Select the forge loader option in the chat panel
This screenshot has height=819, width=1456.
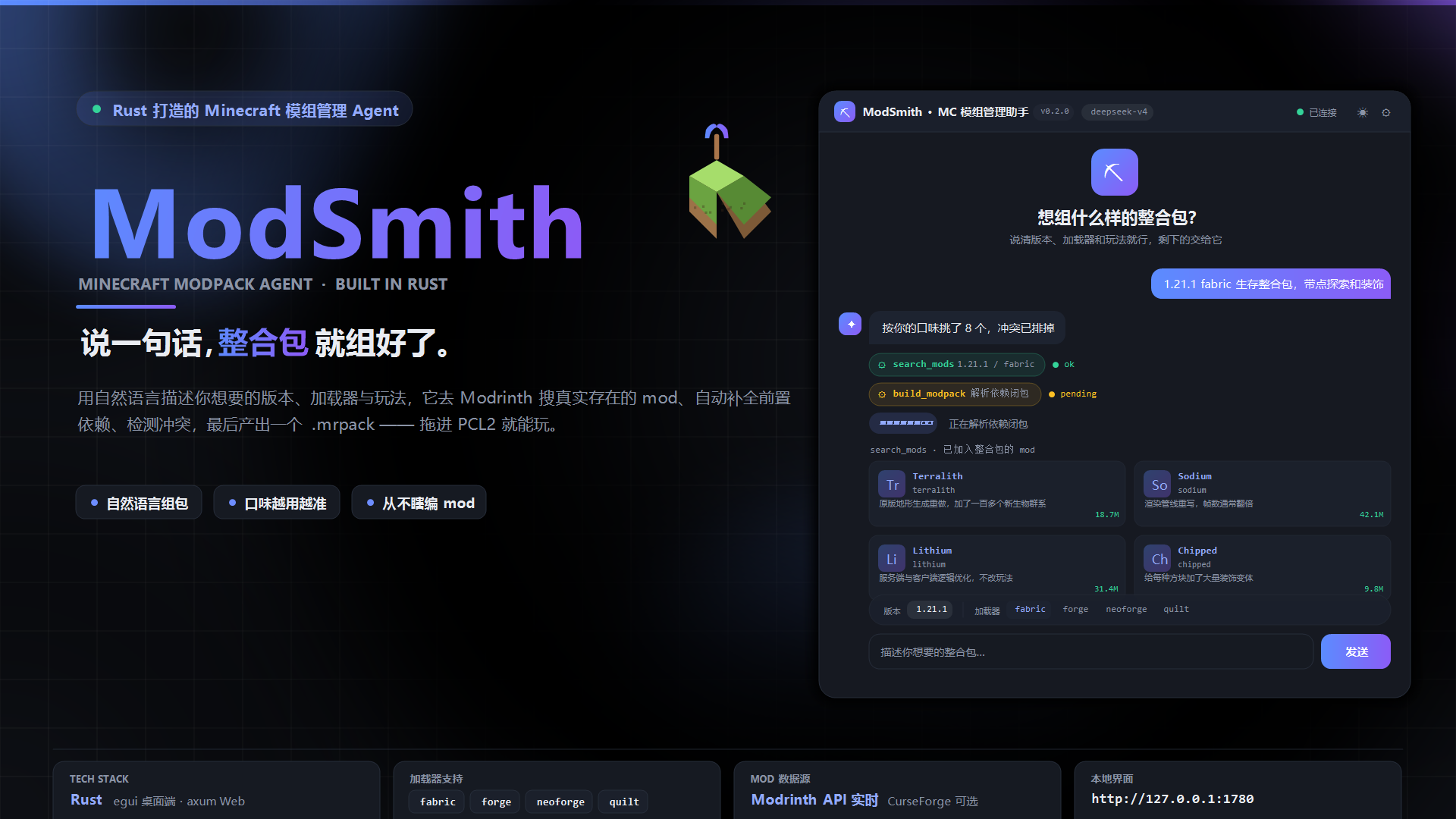[x=1075, y=609]
